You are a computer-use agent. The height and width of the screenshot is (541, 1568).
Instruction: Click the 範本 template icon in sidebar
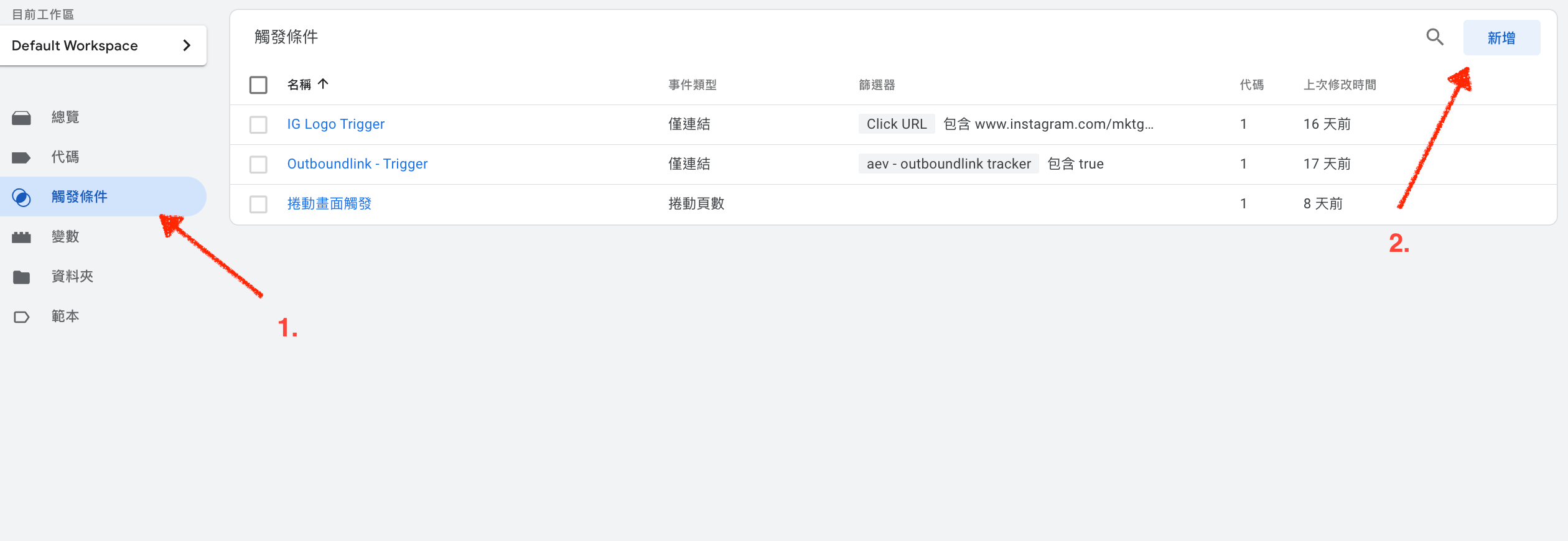tap(21, 317)
